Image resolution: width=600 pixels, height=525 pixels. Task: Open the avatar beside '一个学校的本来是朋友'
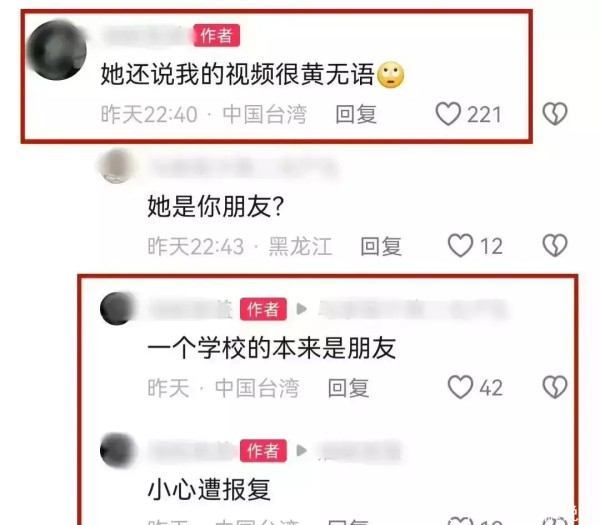(x=117, y=308)
